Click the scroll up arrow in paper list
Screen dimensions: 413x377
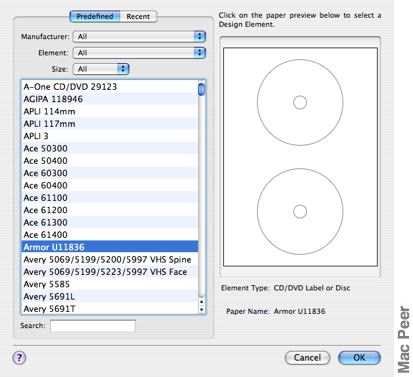201,302
